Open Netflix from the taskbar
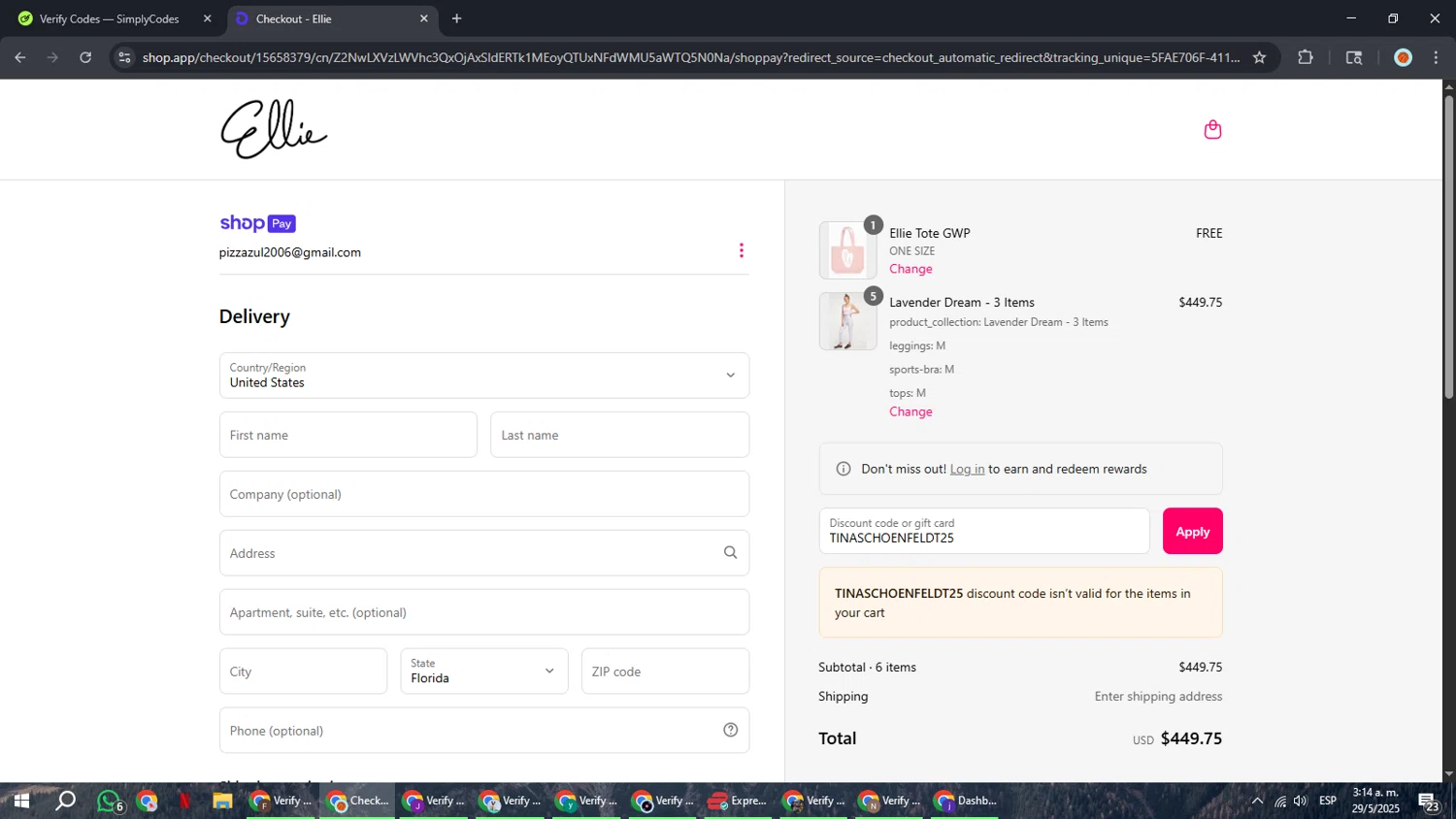The image size is (1456, 819). tap(184, 801)
